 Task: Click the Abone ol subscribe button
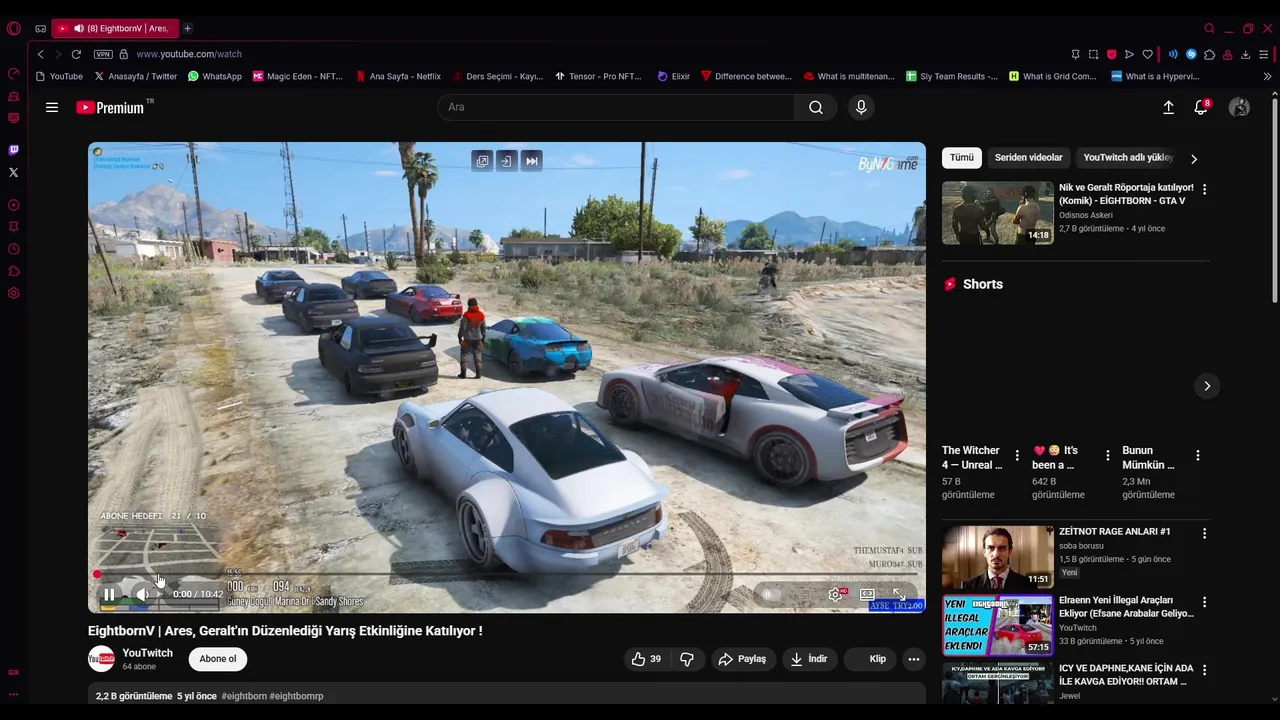click(218, 659)
